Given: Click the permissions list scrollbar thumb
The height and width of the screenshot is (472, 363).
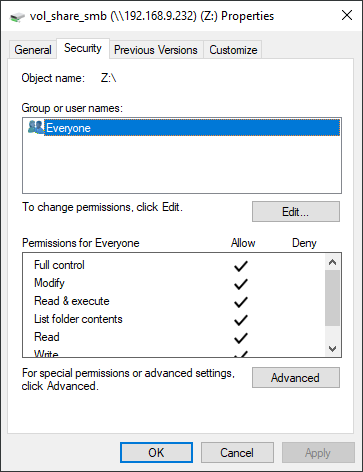Looking at the screenshot, I should (x=332, y=298).
